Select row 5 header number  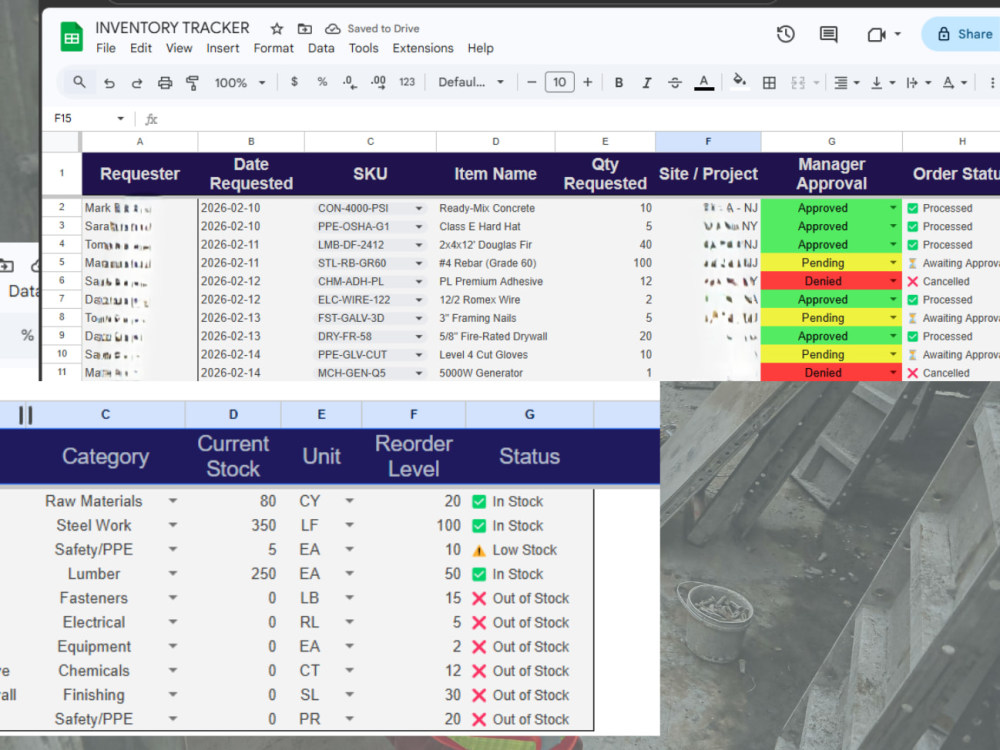(x=62, y=263)
